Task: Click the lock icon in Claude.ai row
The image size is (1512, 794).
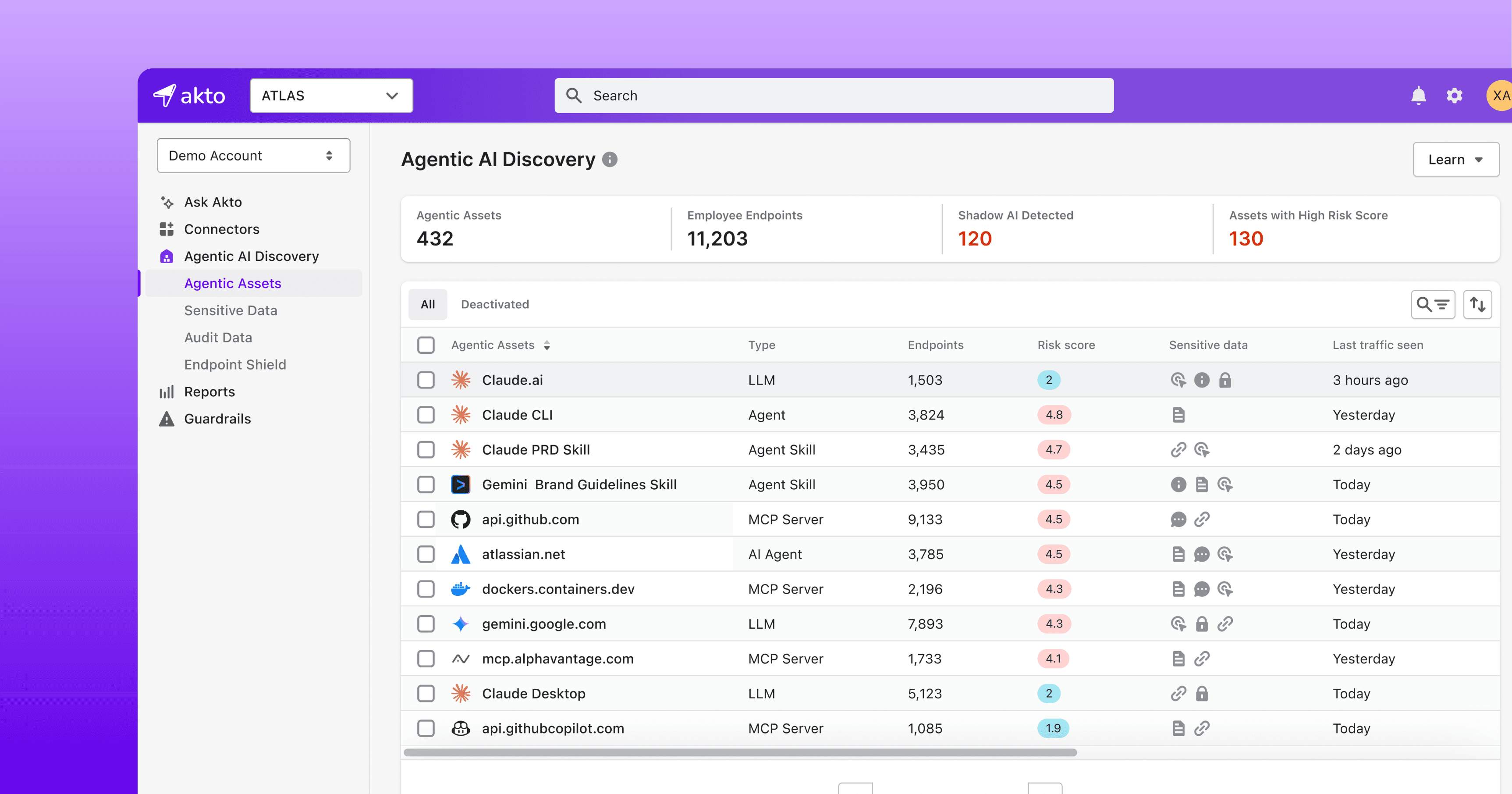Action: coord(1225,380)
